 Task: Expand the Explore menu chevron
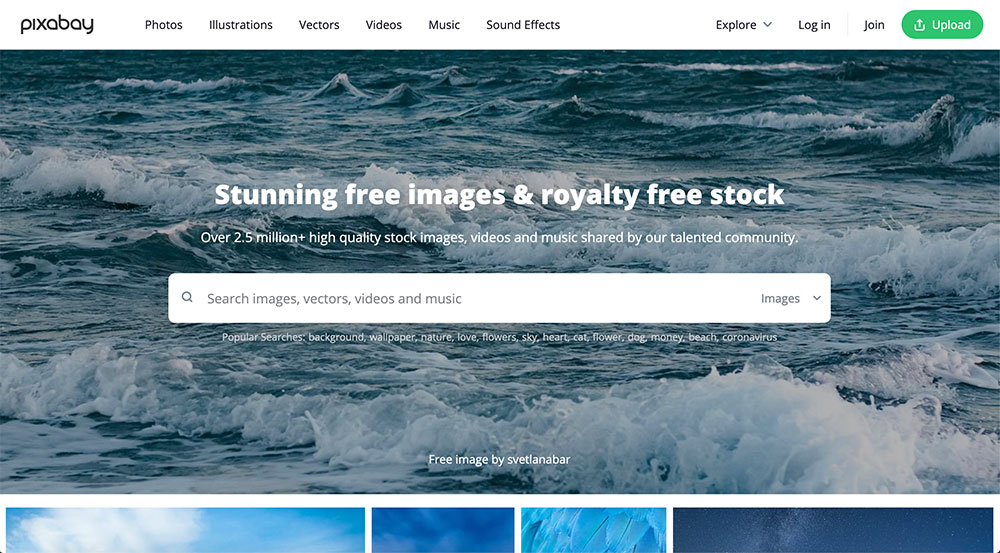point(767,25)
